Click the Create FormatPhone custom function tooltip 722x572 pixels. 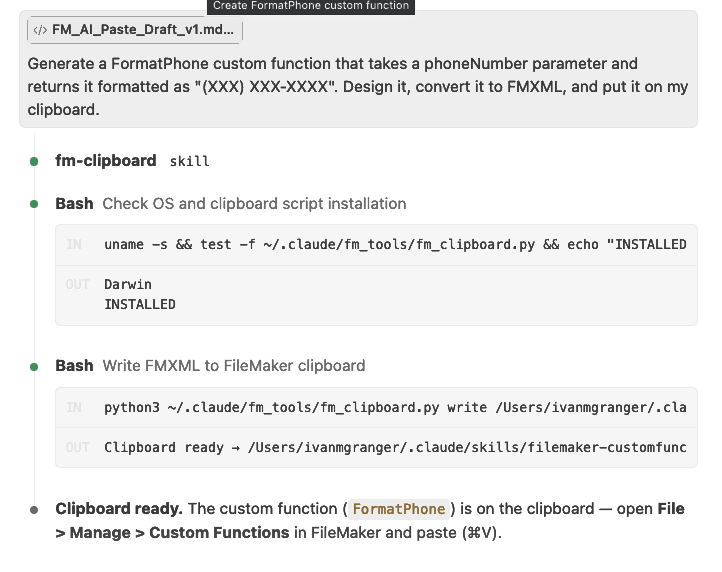311,6
